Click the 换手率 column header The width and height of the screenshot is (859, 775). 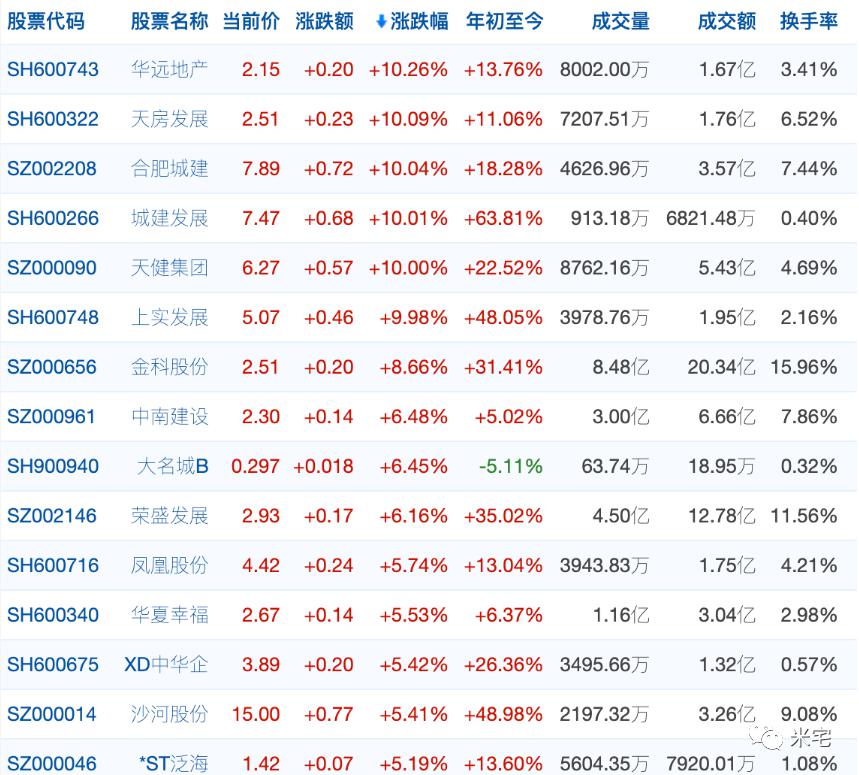point(809,21)
